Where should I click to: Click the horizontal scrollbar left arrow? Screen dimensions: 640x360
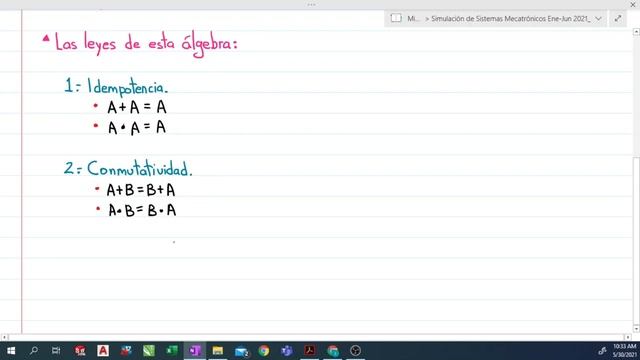click(x=4, y=337)
